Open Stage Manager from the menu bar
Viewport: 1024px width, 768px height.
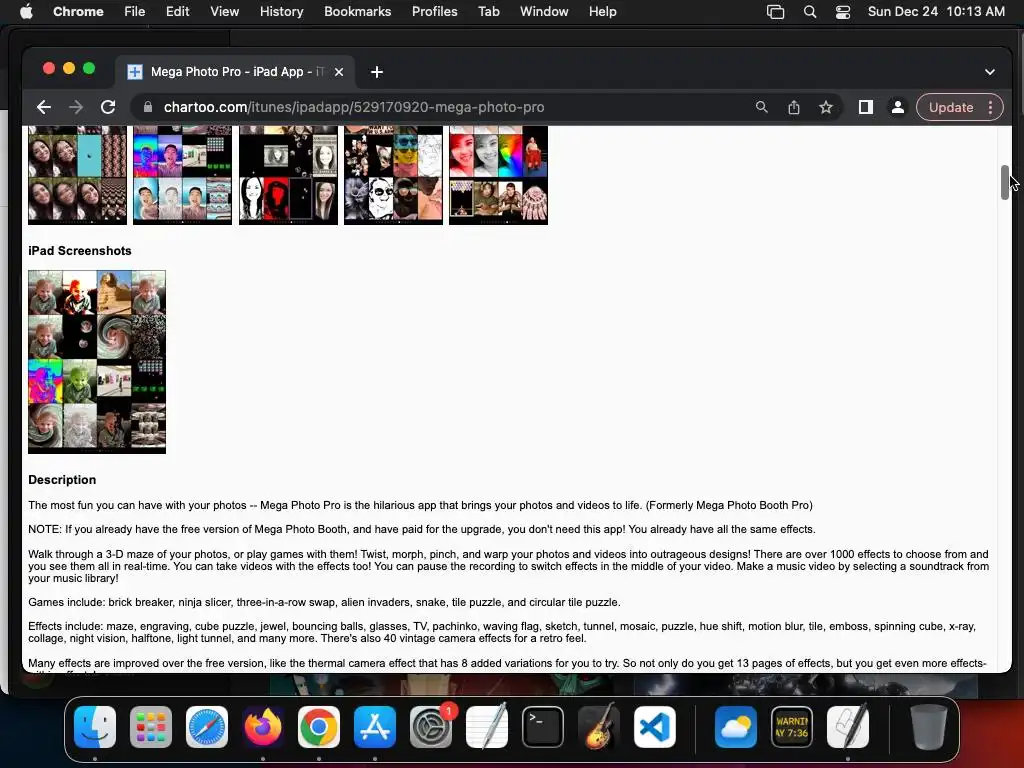click(x=775, y=11)
